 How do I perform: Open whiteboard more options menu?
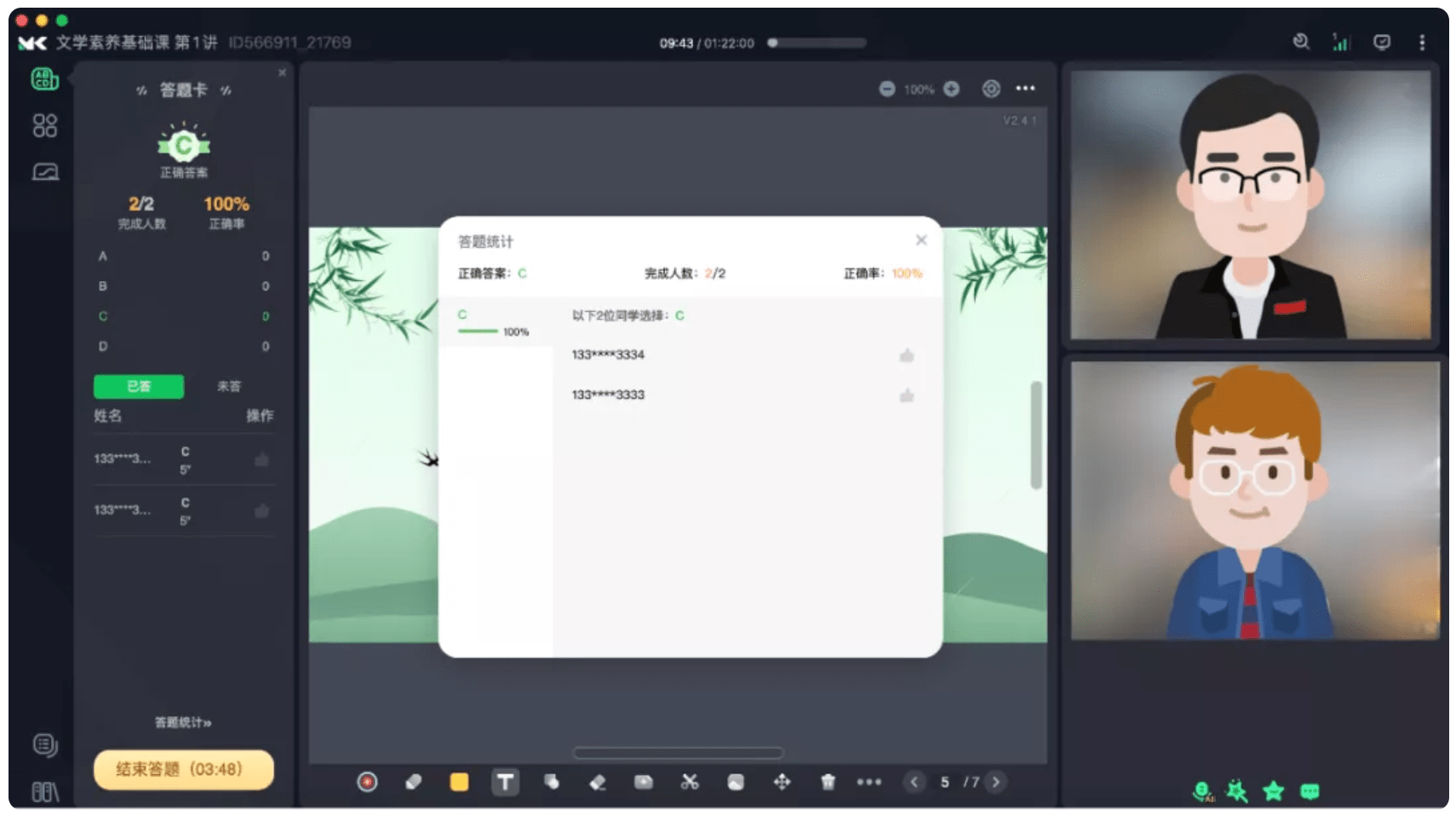tap(1026, 89)
